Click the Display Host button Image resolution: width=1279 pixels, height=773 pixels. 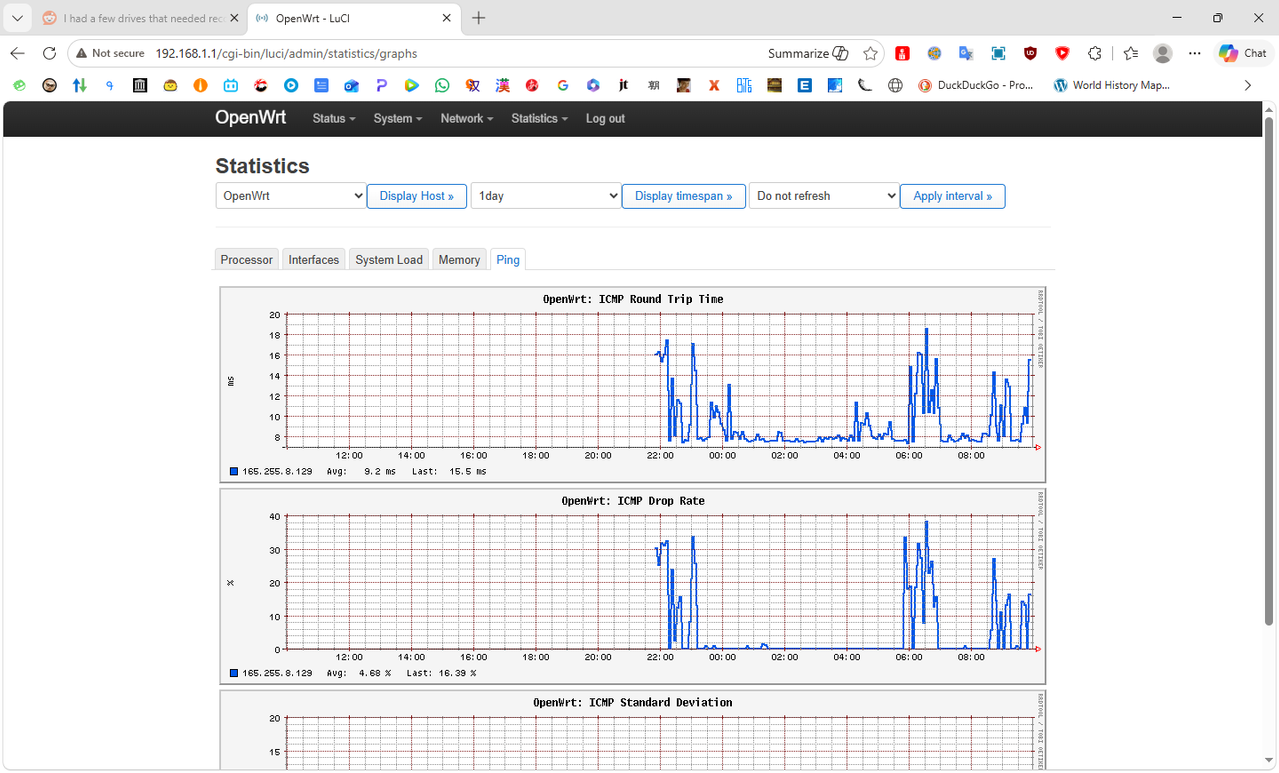[x=417, y=196]
